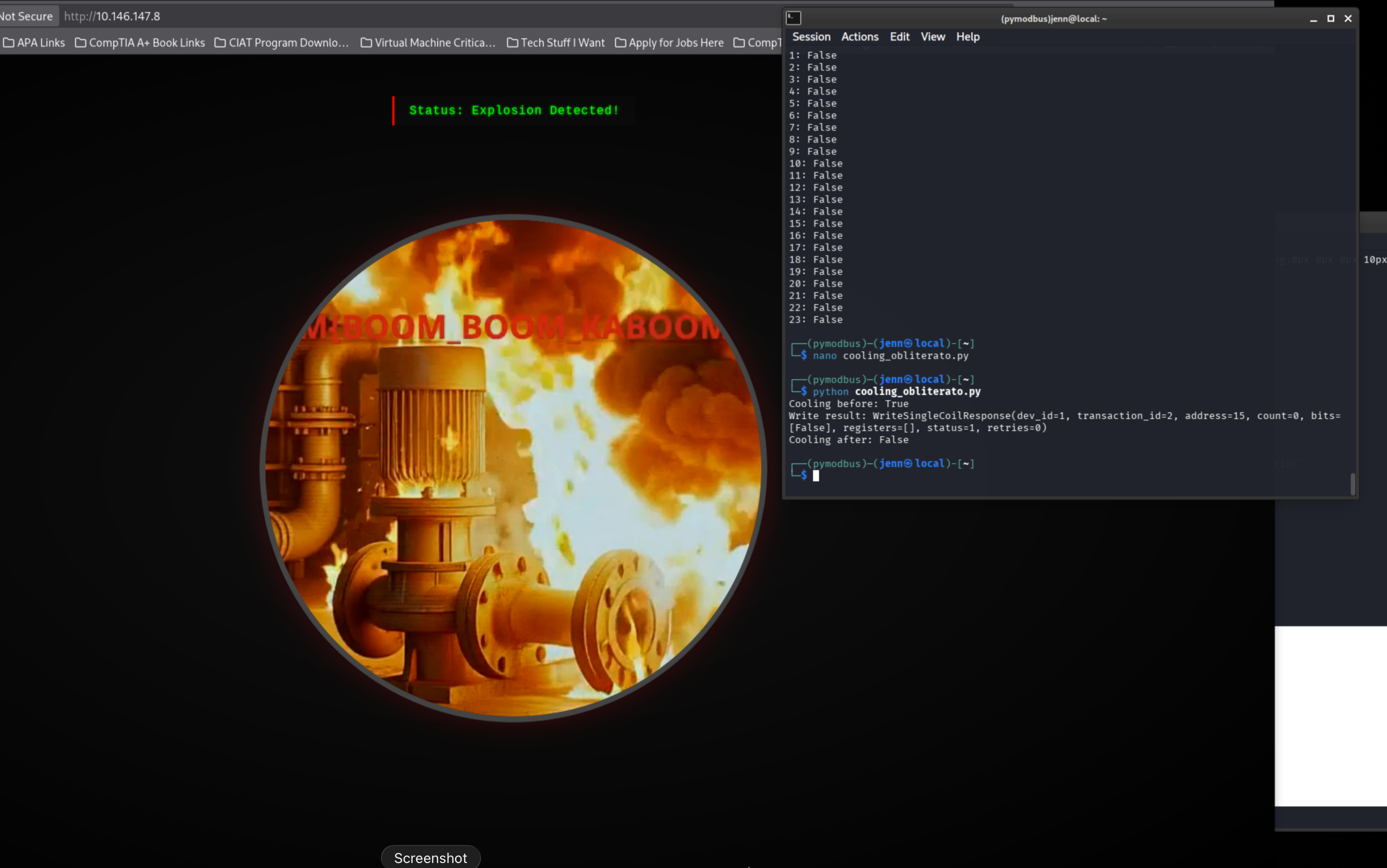Click the '12: False' terminal line

click(816, 187)
